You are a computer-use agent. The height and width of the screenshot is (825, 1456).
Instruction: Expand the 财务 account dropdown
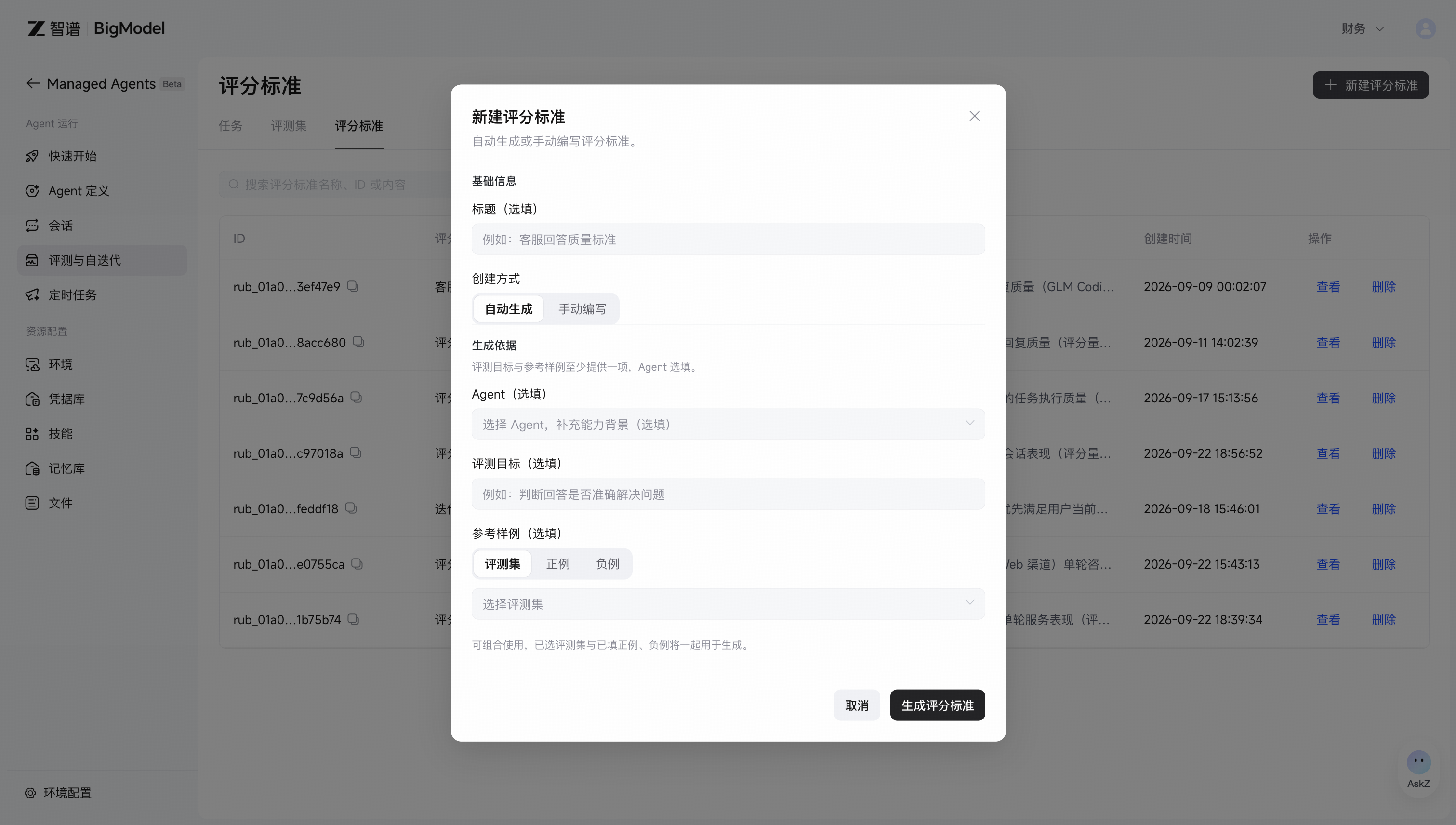pyautogui.click(x=1363, y=28)
